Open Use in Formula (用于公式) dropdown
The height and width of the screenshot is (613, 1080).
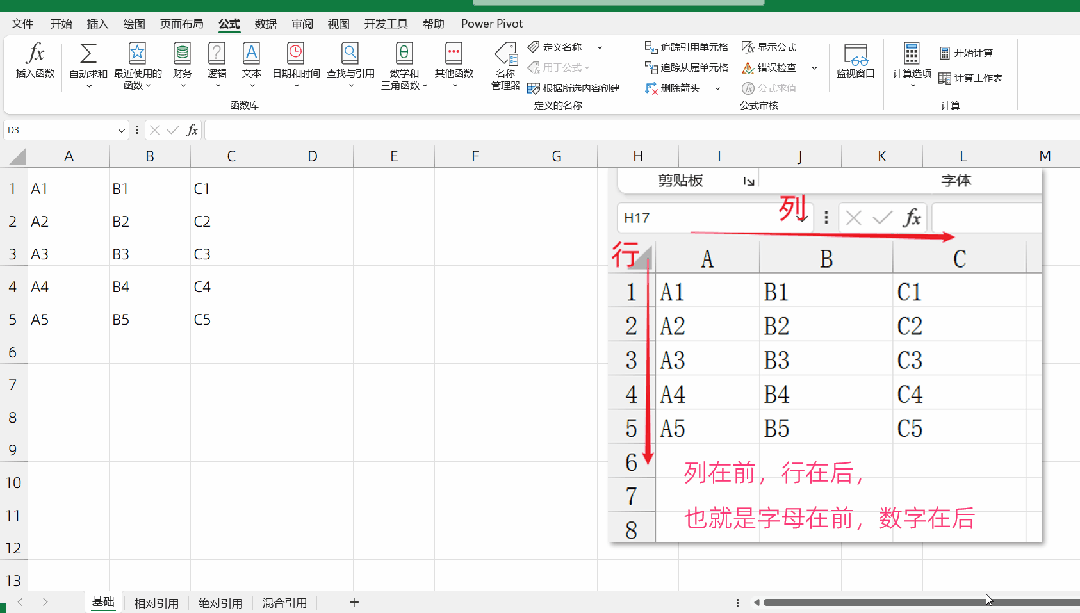pyautogui.click(x=558, y=67)
